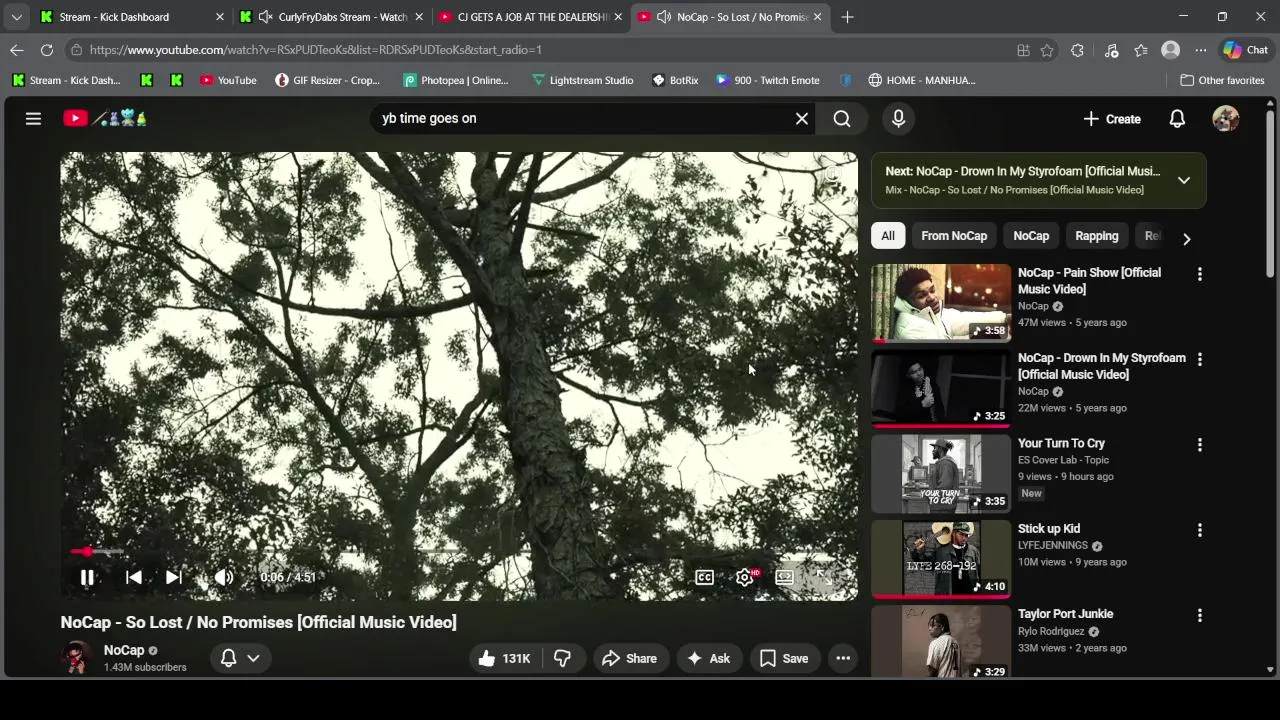Viewport: 1280px width, 720px height.
Task: Enter fullscreen mode on the player
Action: pyautogui.click(x=825, y=577)
